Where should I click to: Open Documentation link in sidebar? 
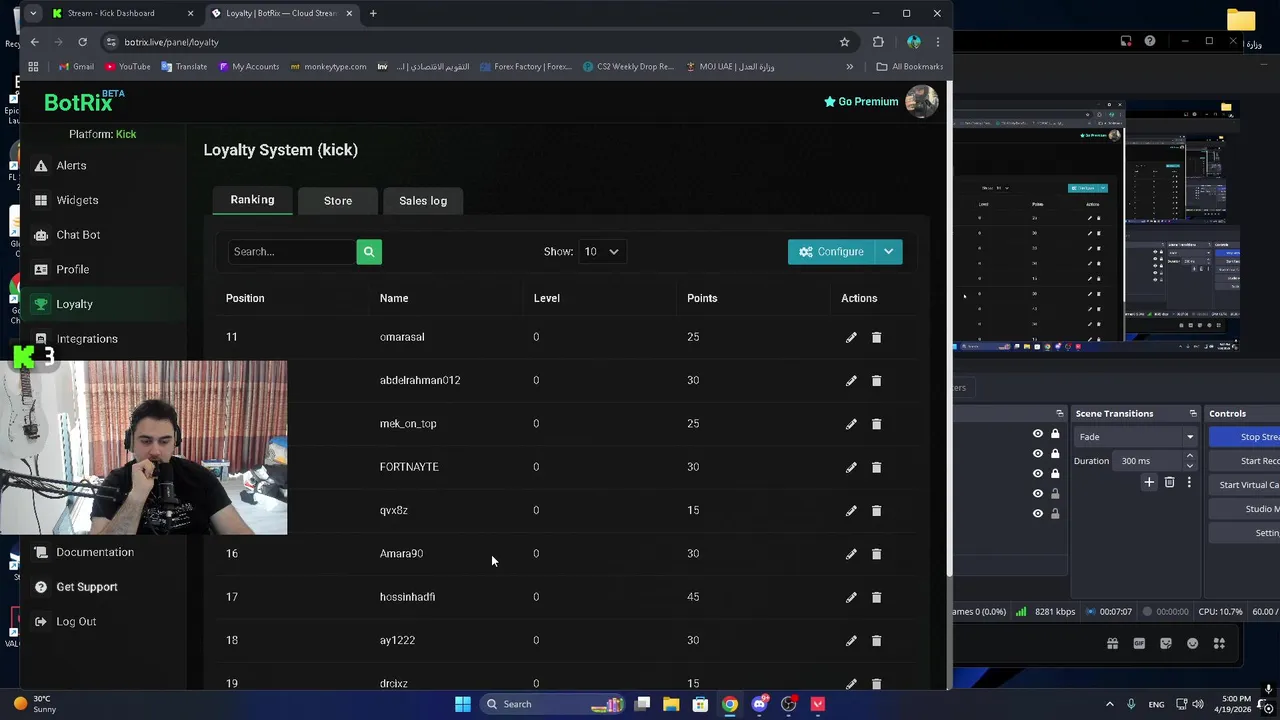click(x=95, y=552)
